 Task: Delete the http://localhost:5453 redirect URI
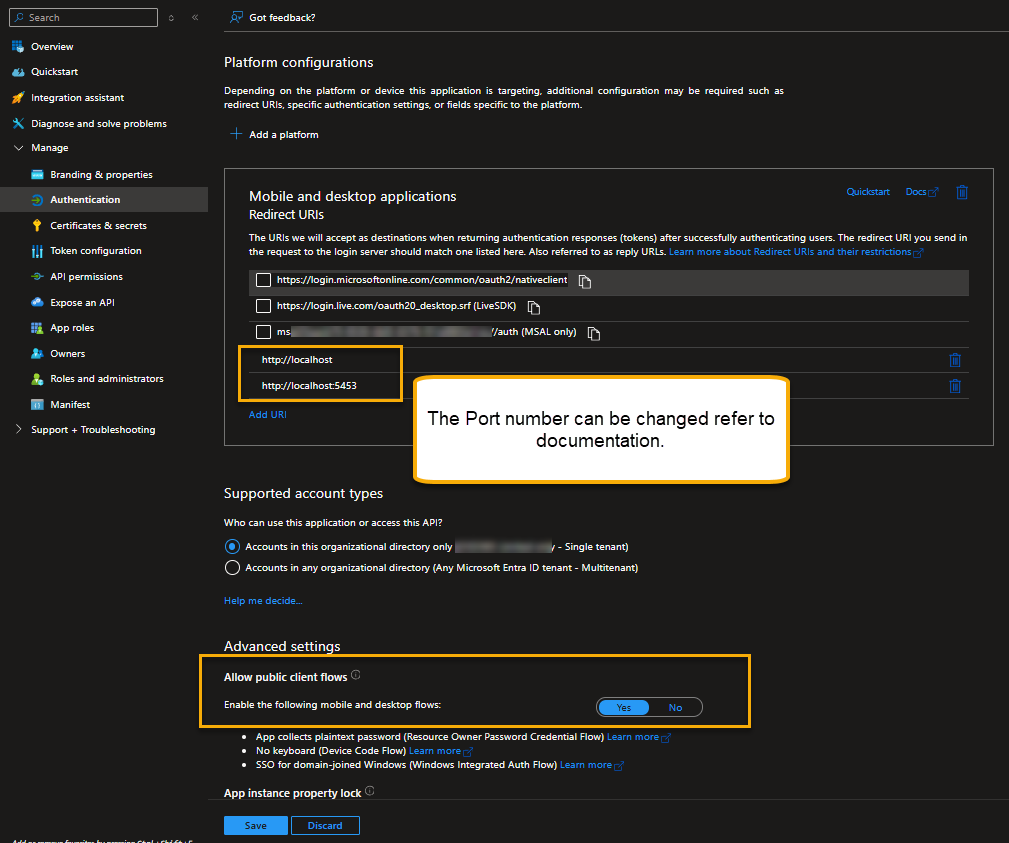(954, 386)
